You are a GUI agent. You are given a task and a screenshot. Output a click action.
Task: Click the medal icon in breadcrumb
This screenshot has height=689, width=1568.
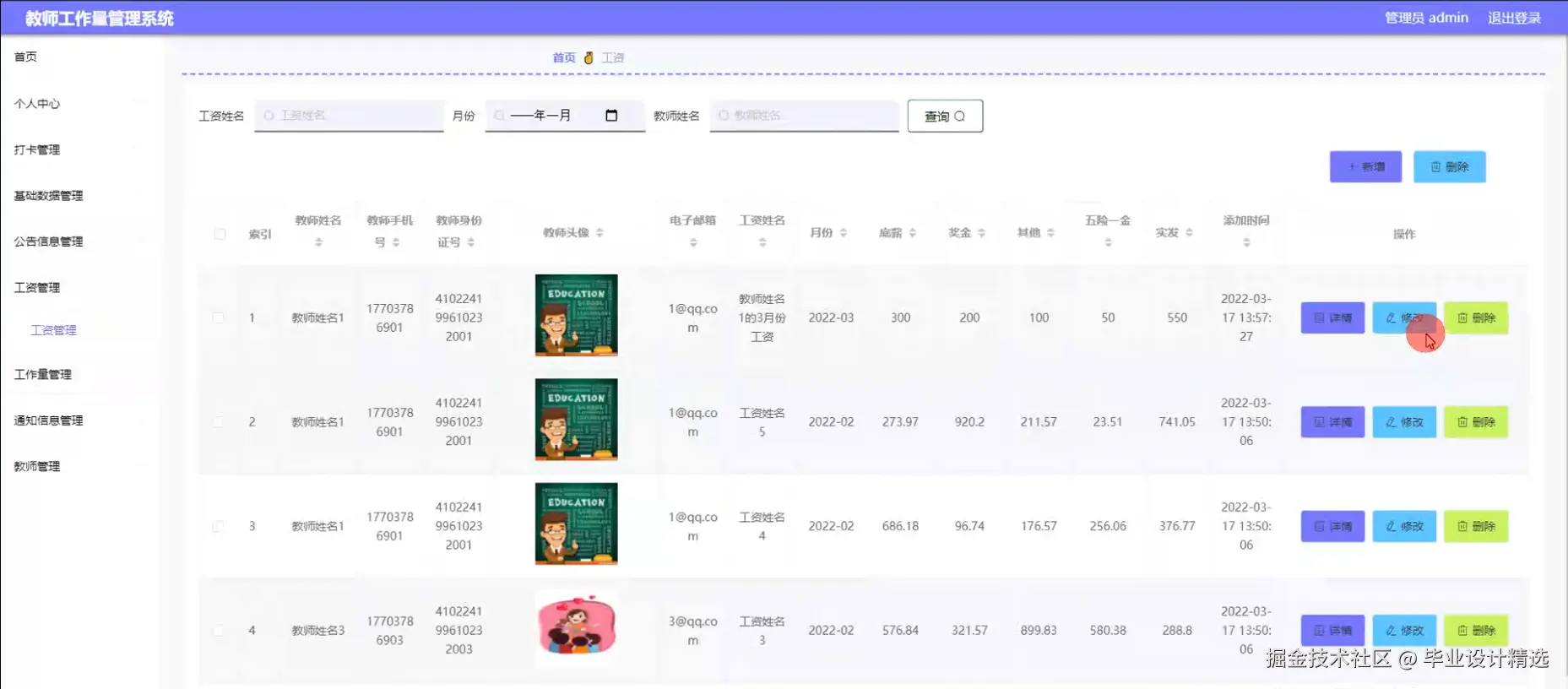pos(589,57)
